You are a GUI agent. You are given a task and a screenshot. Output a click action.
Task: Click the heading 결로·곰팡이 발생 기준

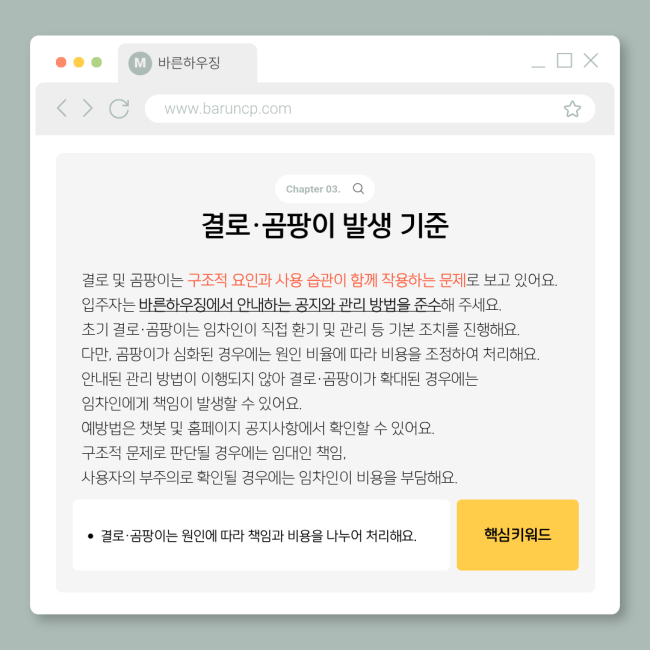pos(325,225)
